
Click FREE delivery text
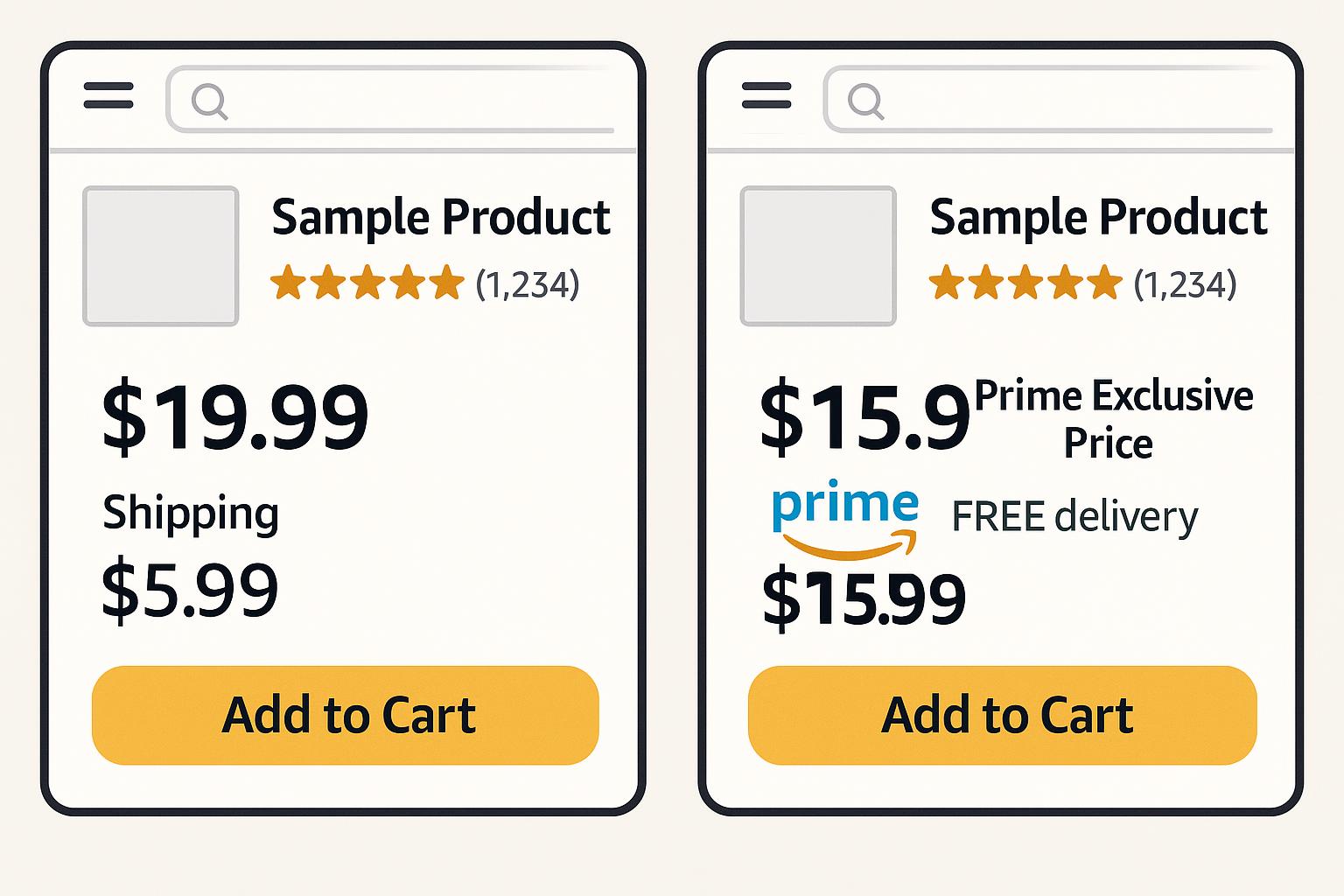coord(1074,516)
